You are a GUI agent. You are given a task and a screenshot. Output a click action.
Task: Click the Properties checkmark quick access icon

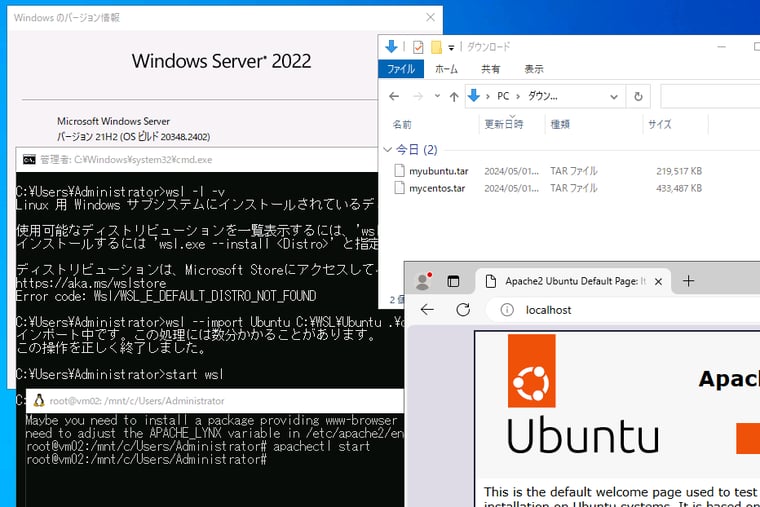tap(418, 47)
